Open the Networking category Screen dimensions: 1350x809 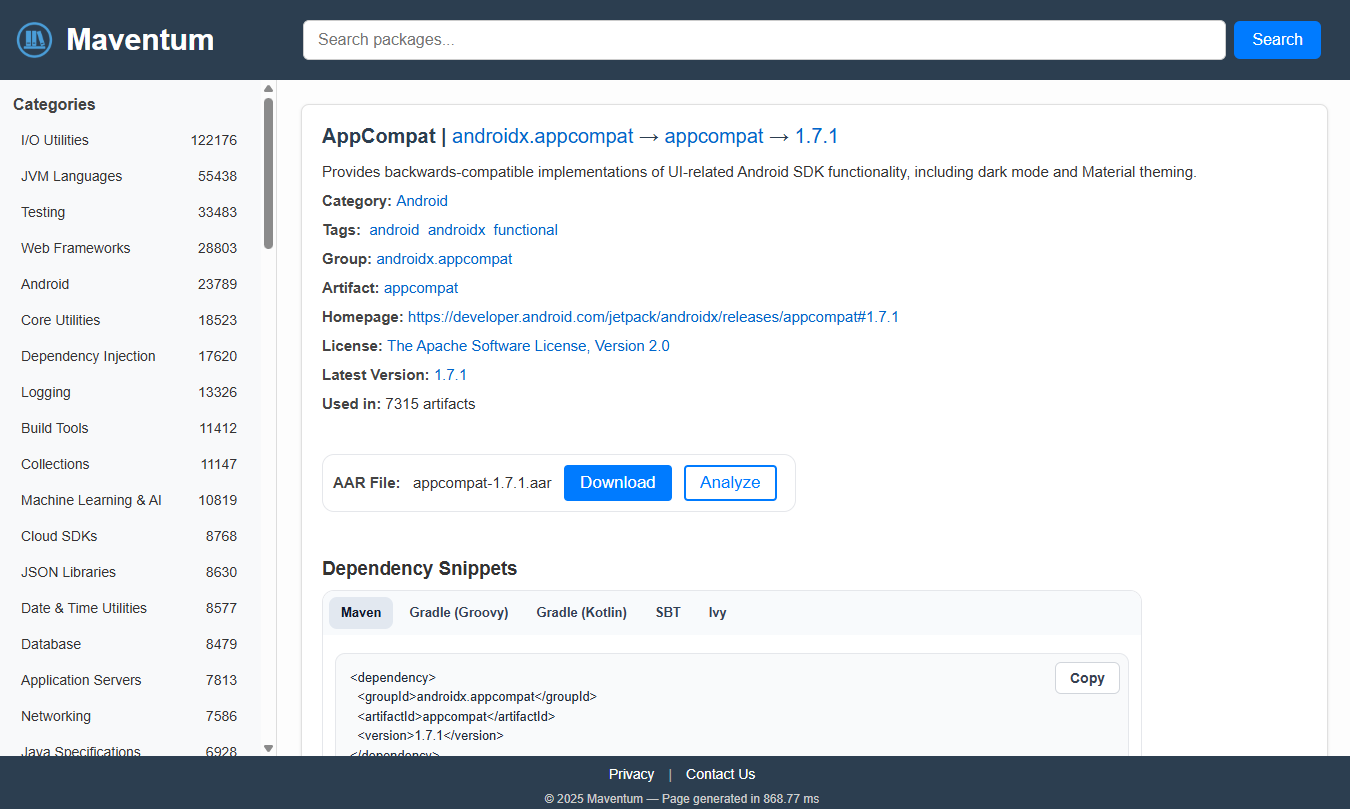(x=129, y=716)
